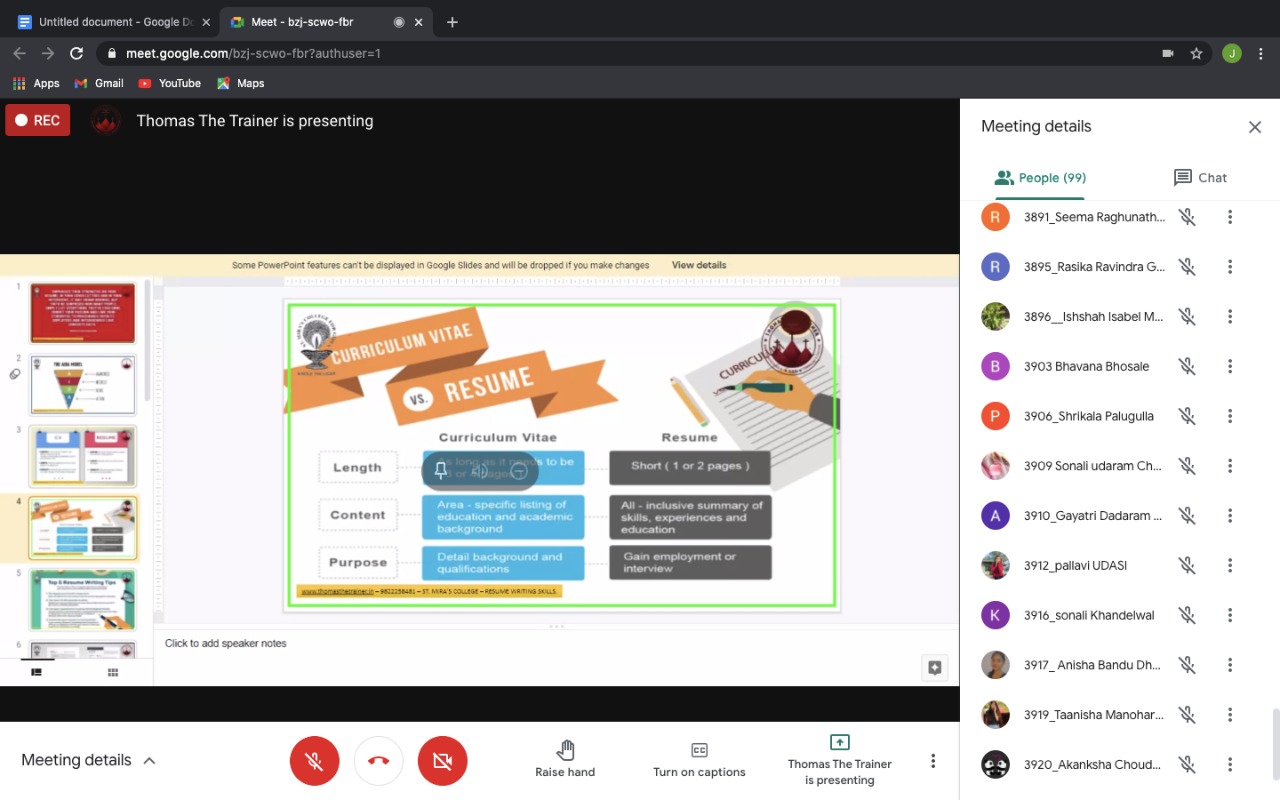Toggle the camera off button

pyautogui.click(x=442, y=761)
